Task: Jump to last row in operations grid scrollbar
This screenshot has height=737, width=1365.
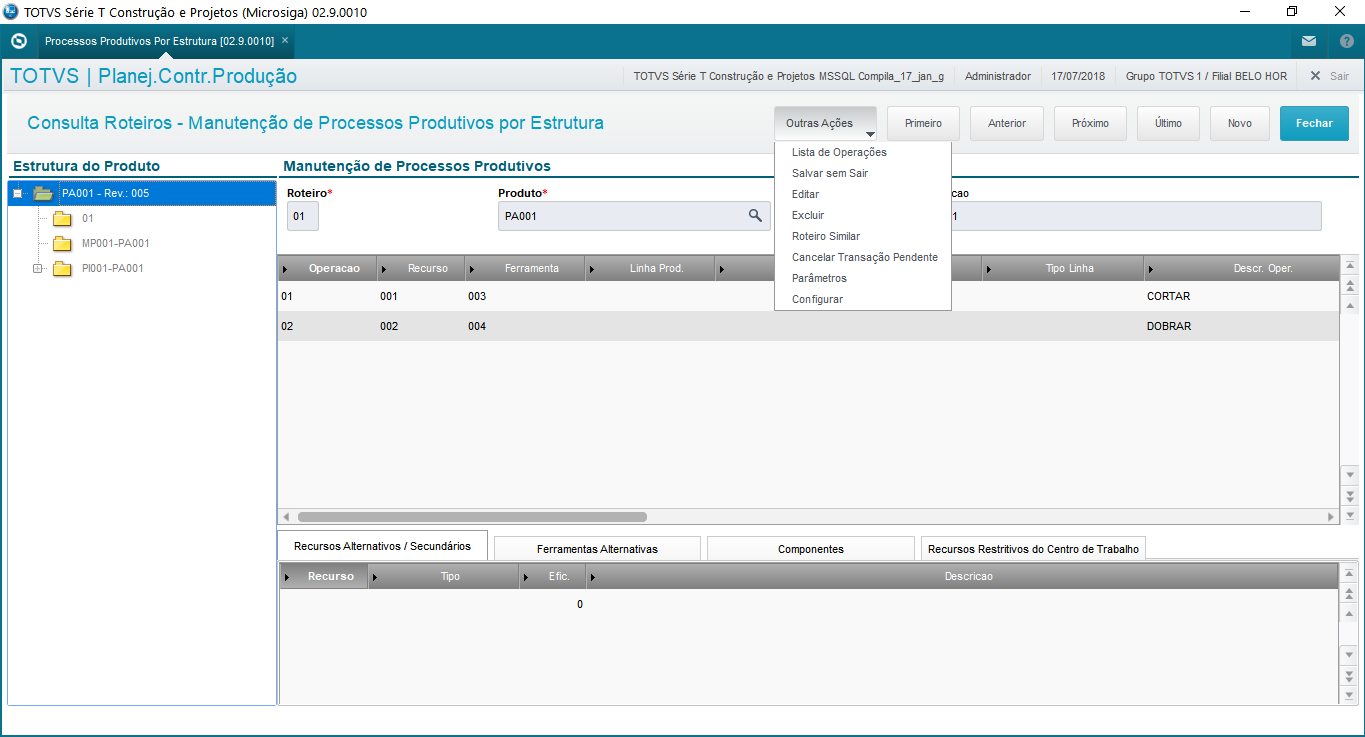Action: tap(1350, 514)
